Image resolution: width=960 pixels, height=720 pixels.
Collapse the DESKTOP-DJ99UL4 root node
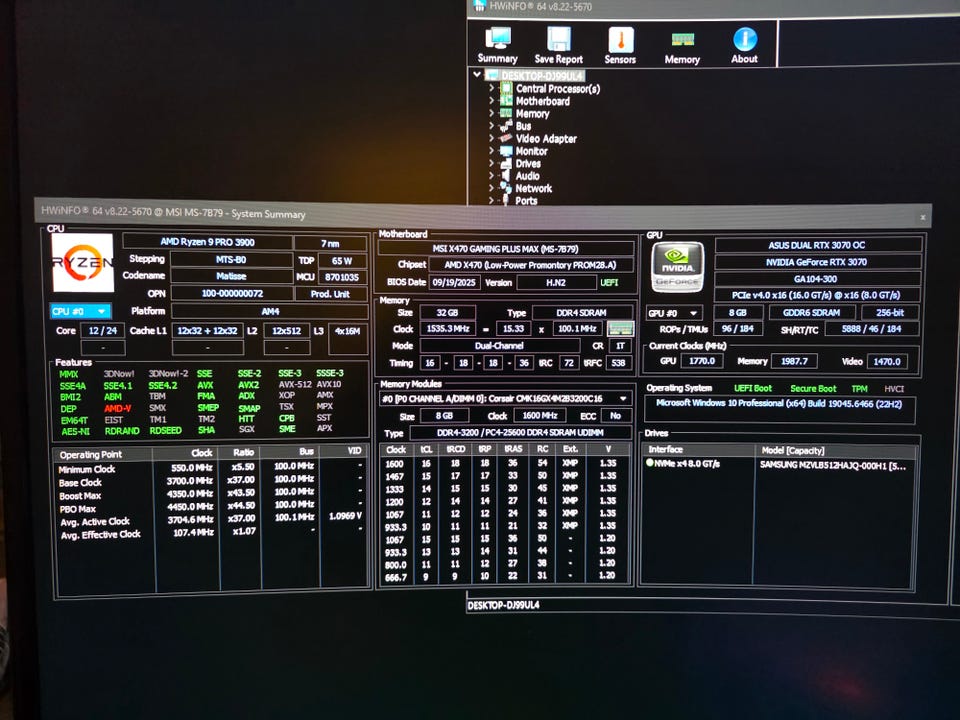point(476,75)
